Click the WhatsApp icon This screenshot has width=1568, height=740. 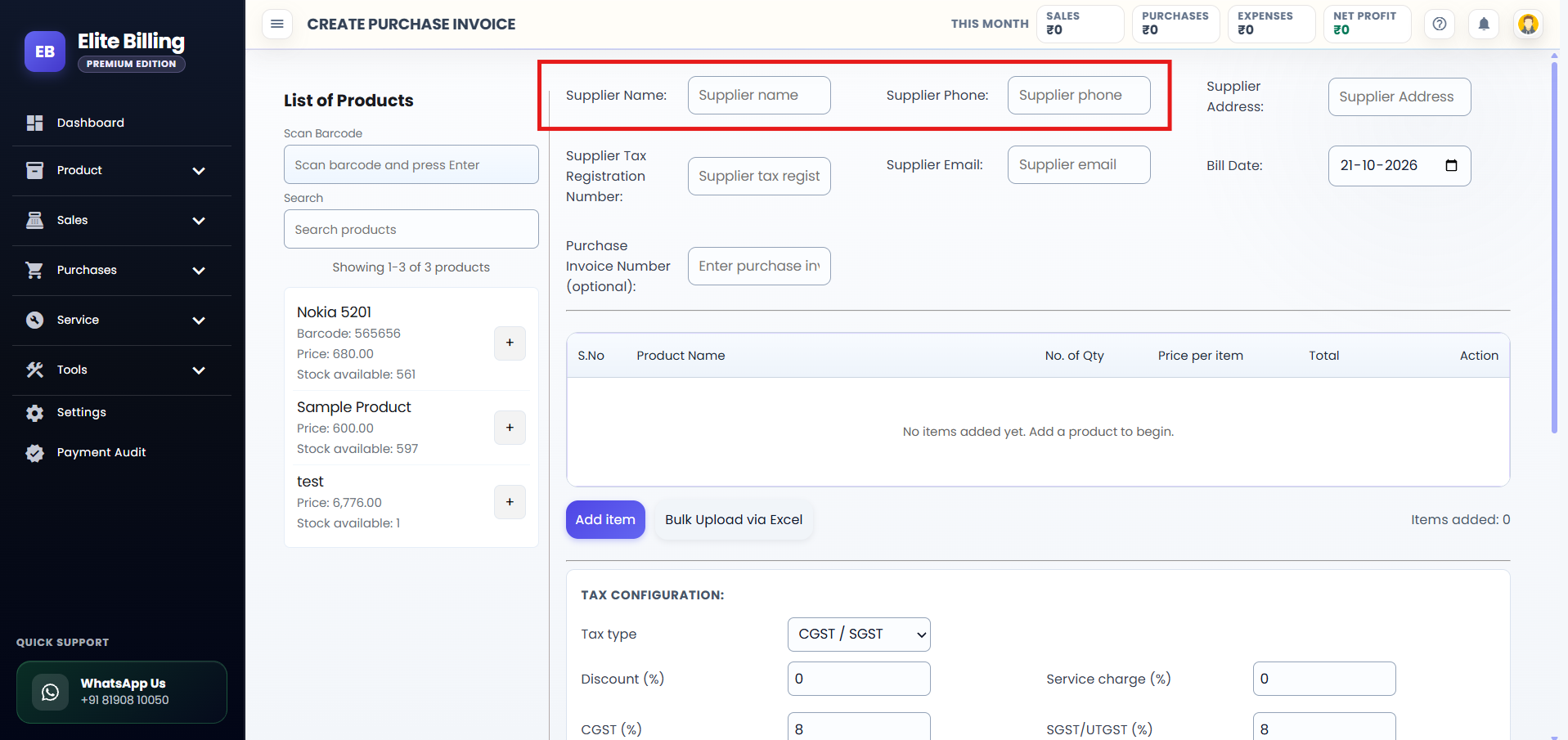(x=50, y=692)
